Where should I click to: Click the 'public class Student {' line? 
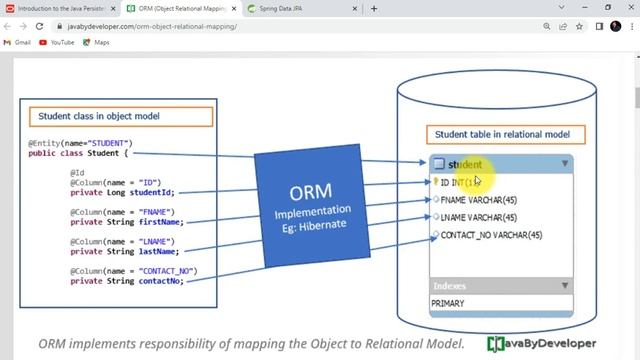pyautogui.click(x=78, y=153)
